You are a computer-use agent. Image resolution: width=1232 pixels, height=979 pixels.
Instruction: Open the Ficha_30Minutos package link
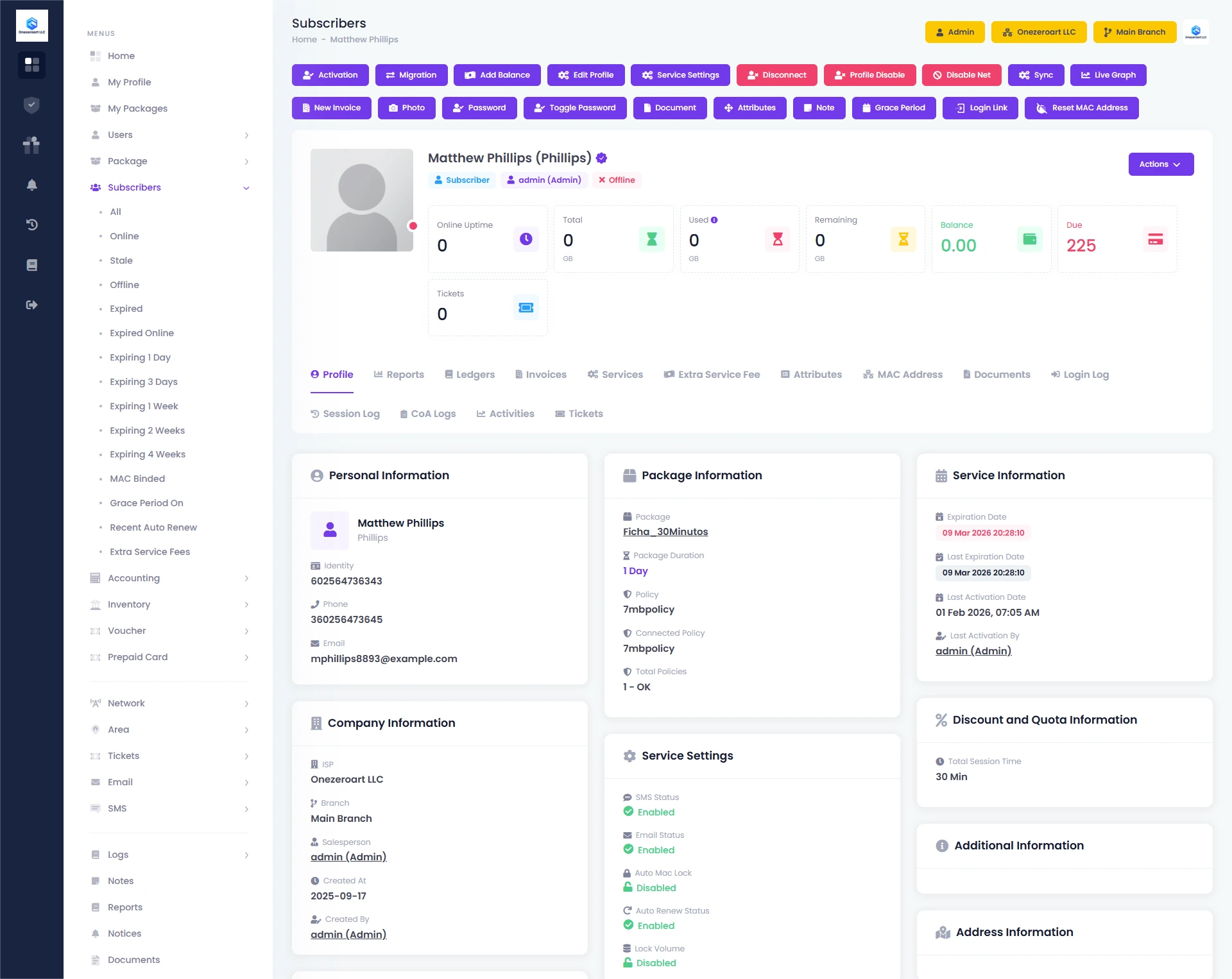(x=665, y=532)
